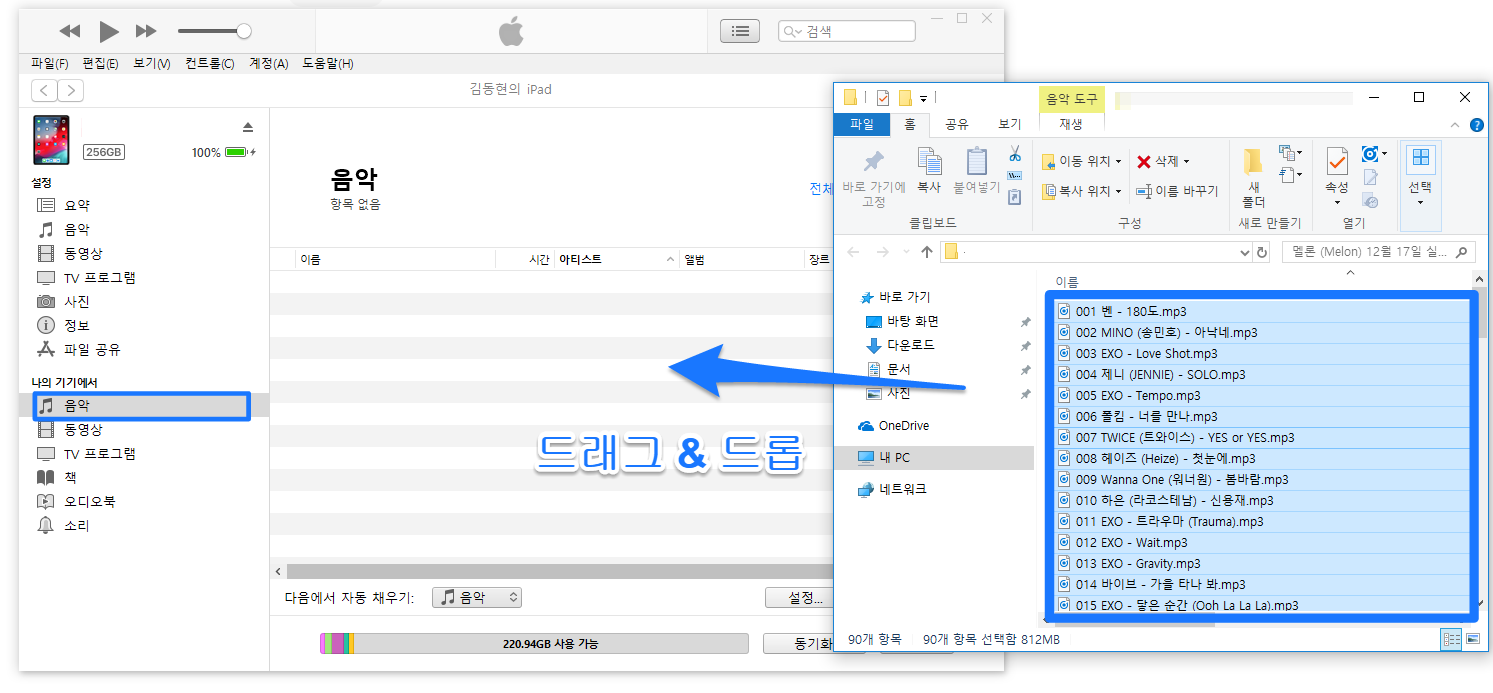Open the iTunes list view button
This screenshot has height=693, width=1493.
(740, 31)
